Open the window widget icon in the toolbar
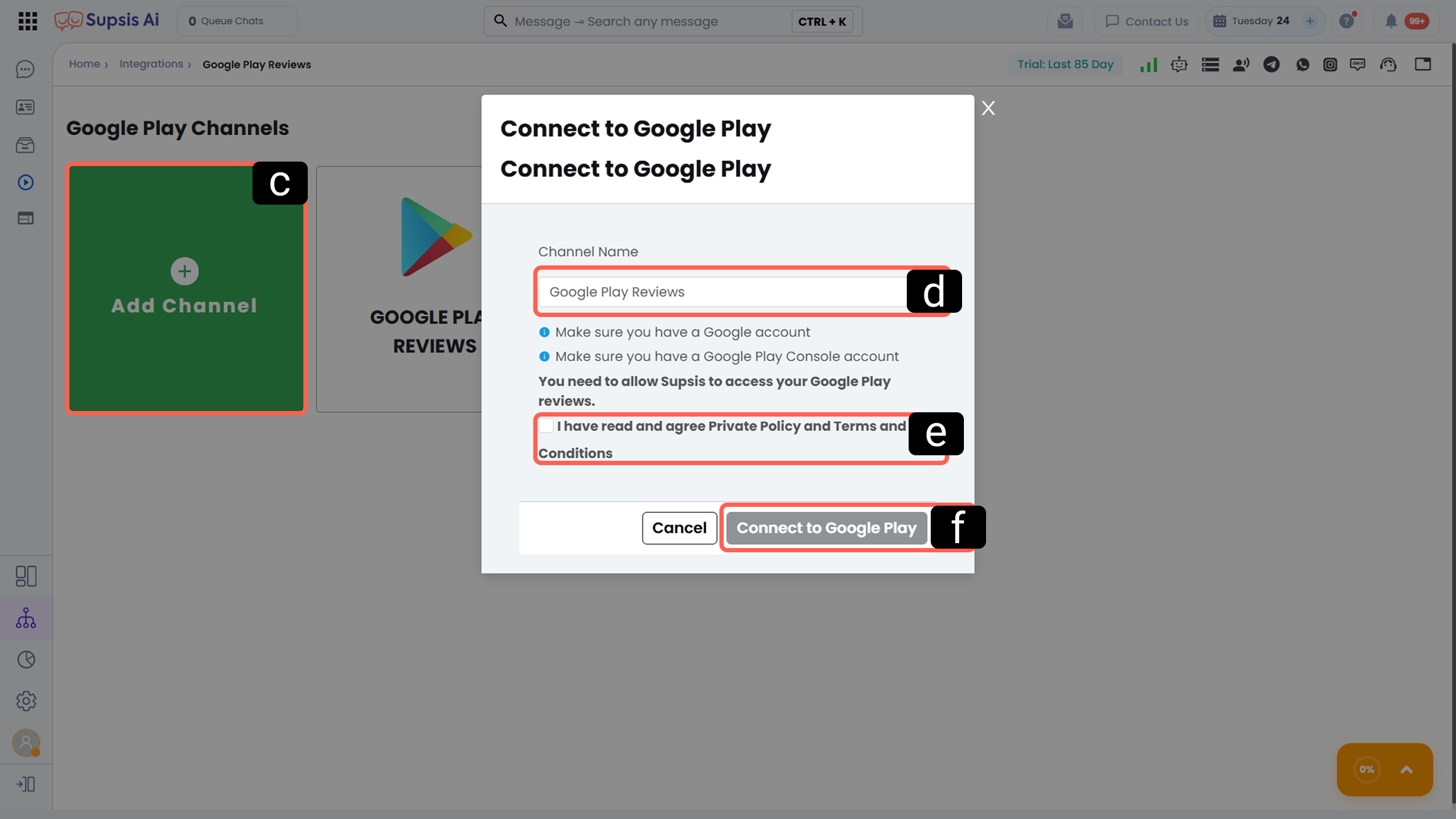1456x819 pixels. click(1423, 64)
